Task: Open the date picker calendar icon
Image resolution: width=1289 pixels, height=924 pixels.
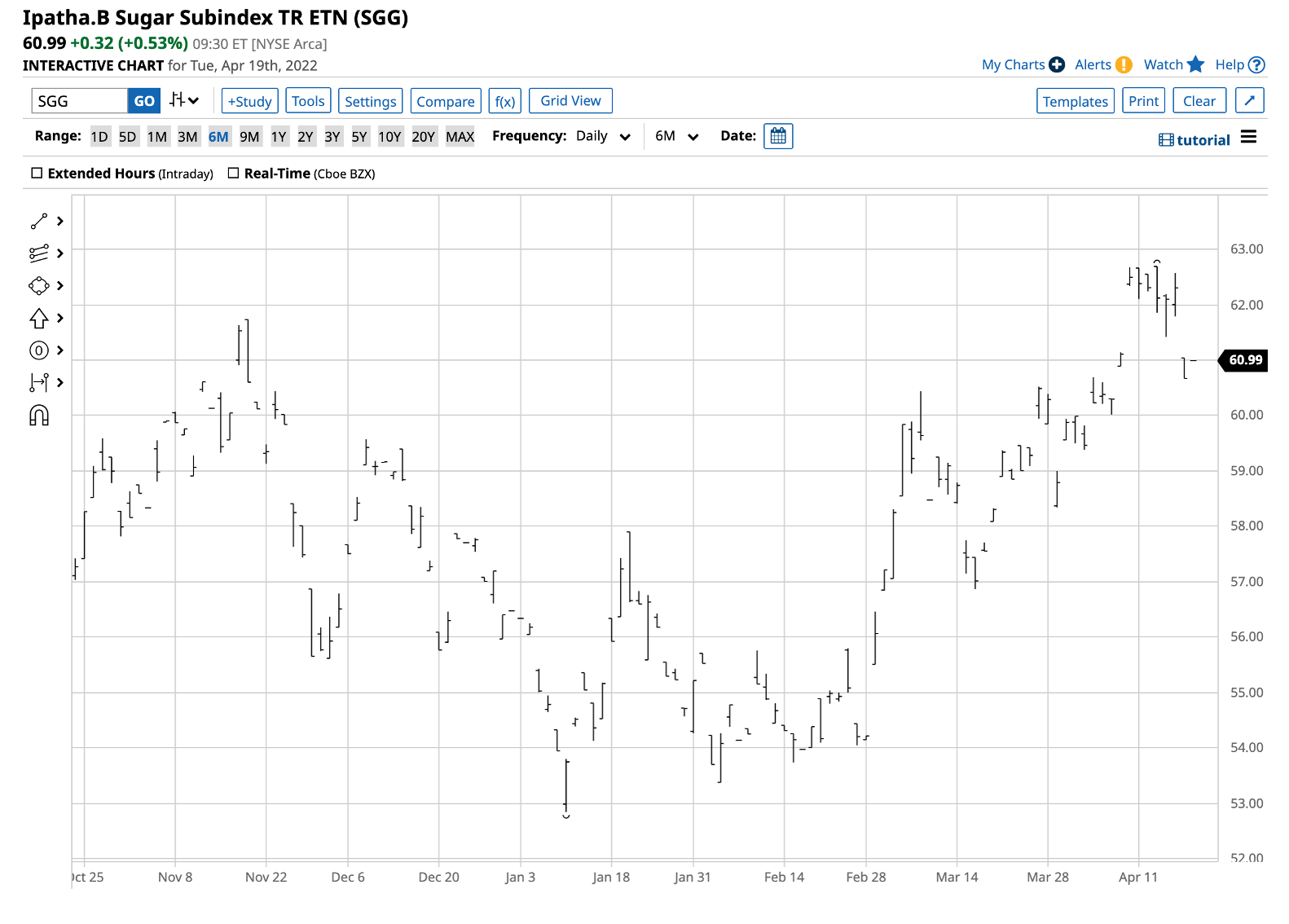Action: coord(778,136)
